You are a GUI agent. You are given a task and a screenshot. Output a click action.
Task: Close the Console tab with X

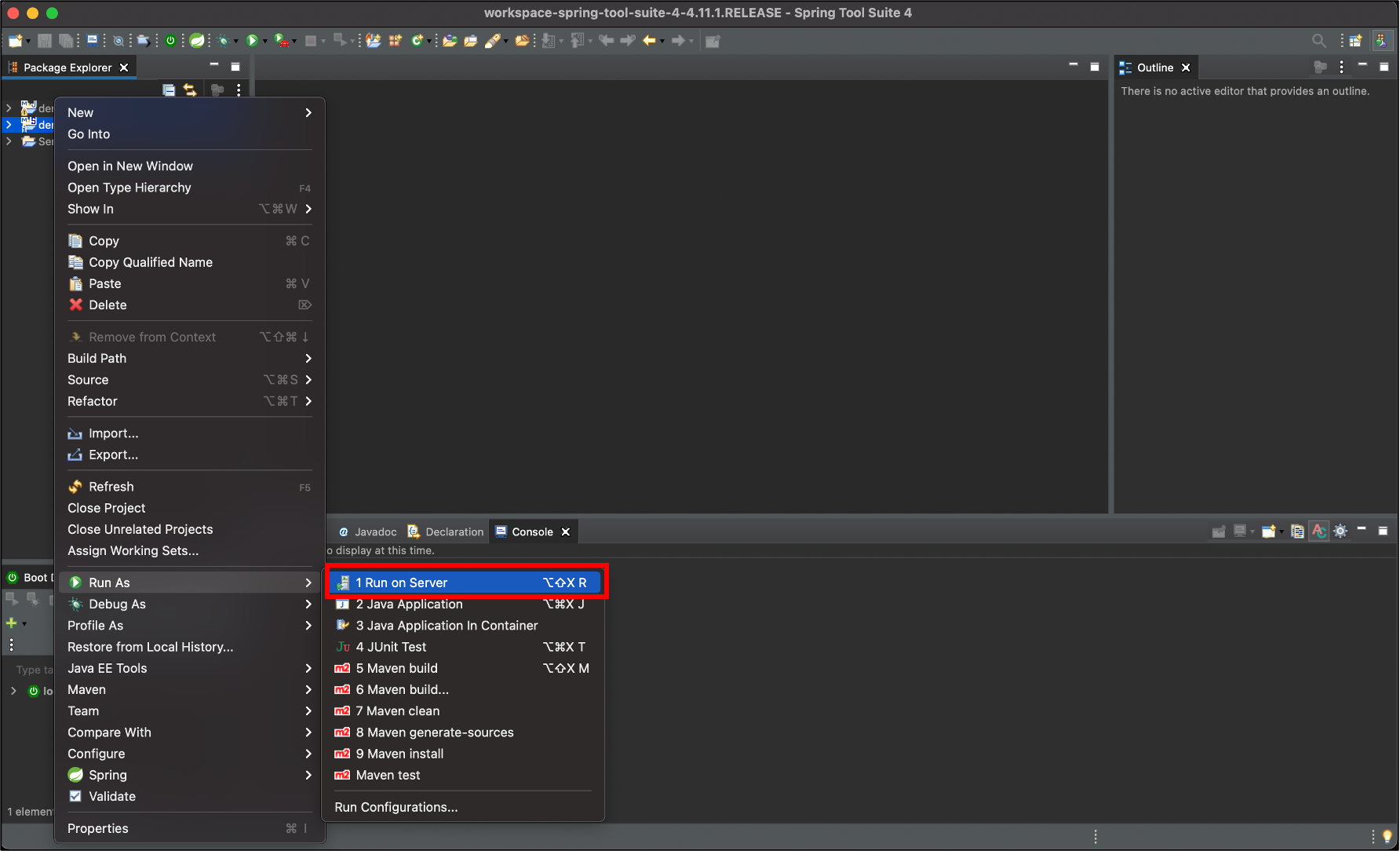click(x=566, y=531)
